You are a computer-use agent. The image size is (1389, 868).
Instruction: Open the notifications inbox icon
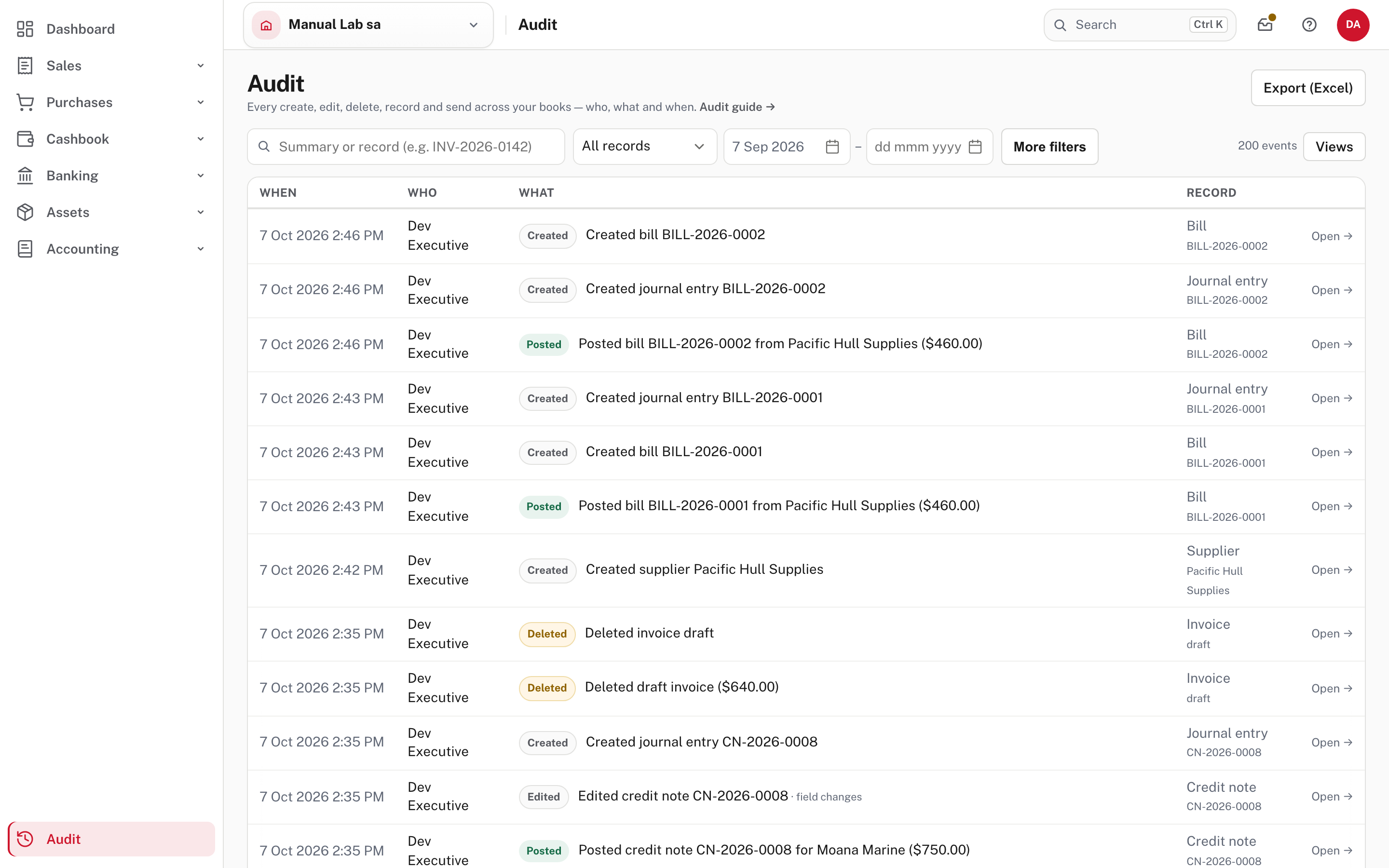pyautogui.click(x=1265, y=25)
